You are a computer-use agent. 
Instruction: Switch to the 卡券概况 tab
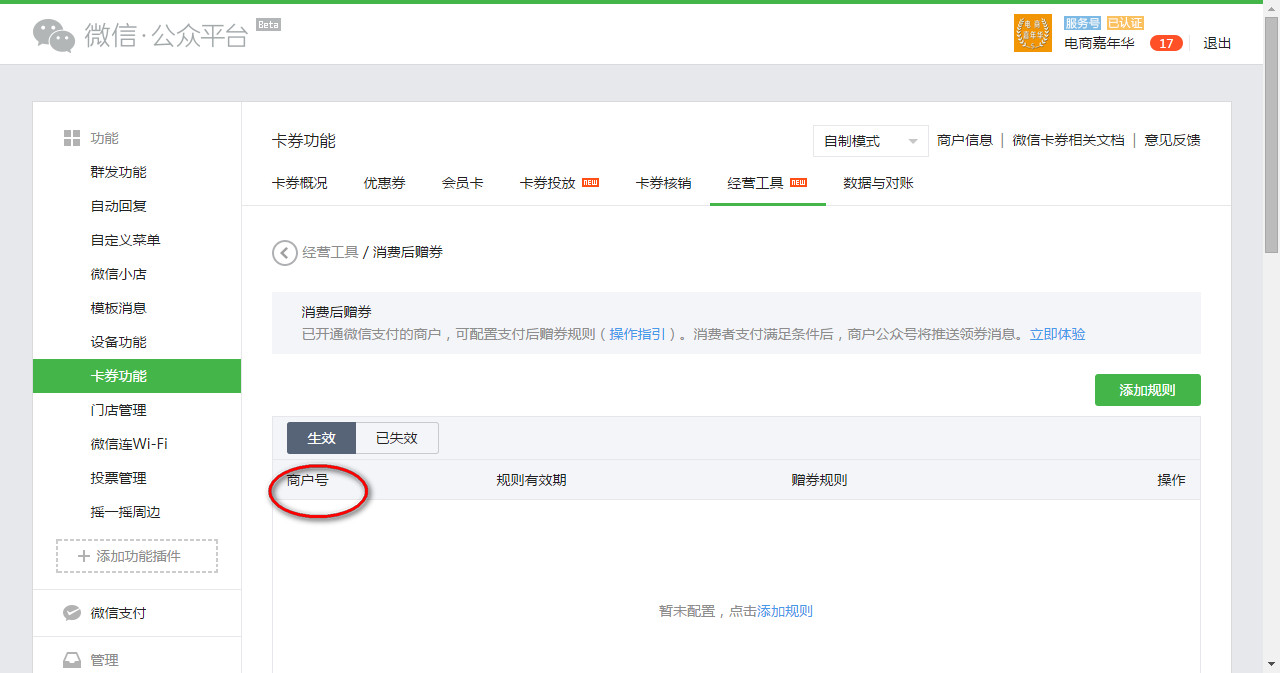300,183
